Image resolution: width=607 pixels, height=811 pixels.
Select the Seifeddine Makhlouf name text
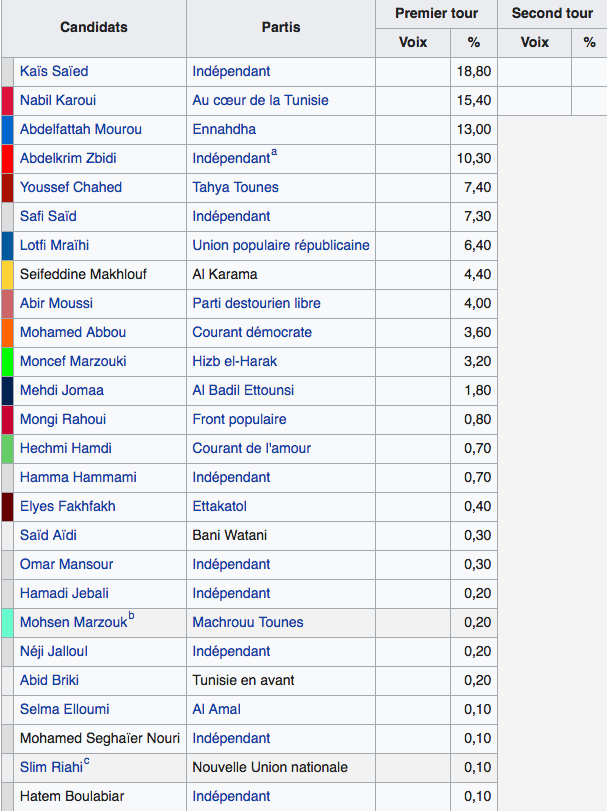pos(83,274)
